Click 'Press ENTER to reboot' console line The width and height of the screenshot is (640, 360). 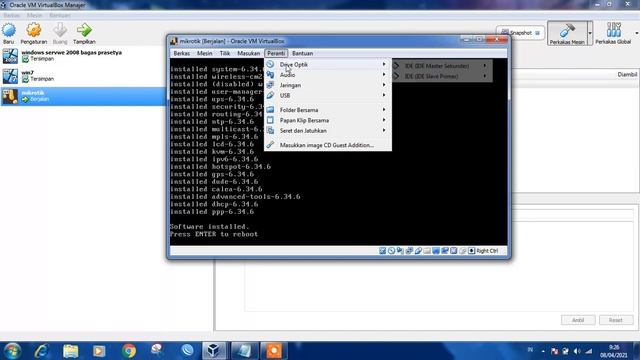214,234
